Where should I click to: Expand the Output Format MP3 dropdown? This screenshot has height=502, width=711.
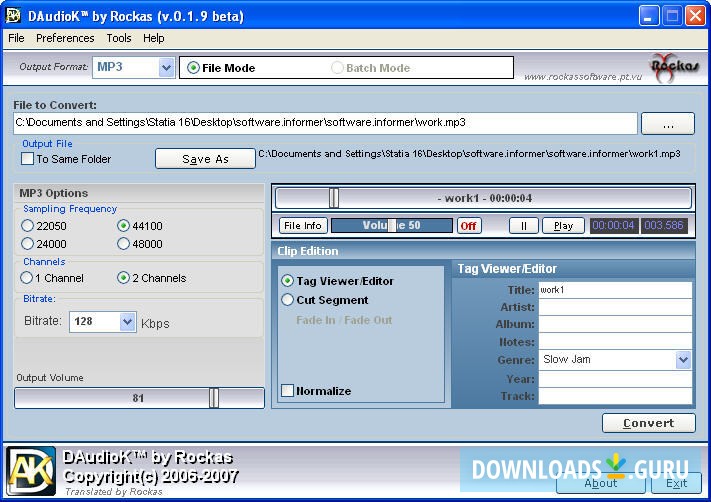click(x=166, y=68)
